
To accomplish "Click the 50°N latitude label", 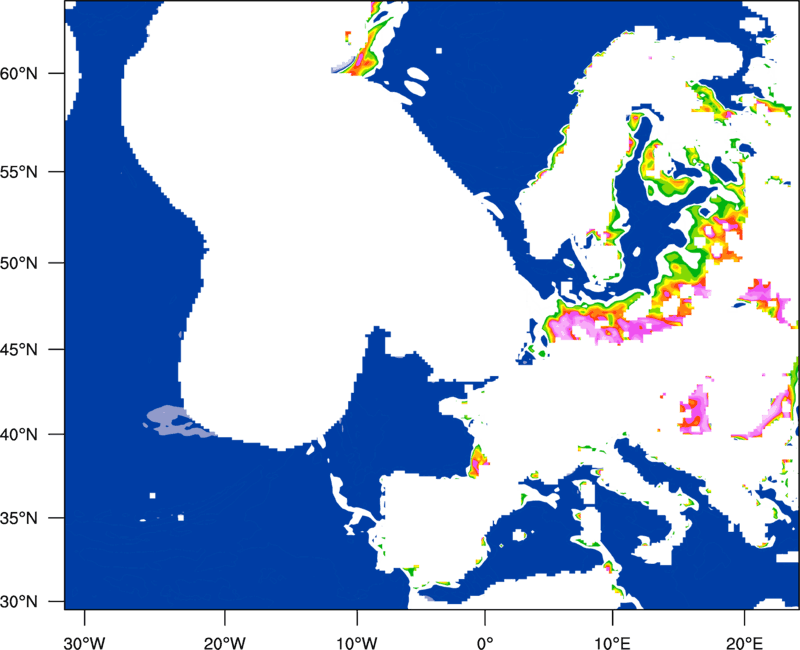I will point(19,263).
